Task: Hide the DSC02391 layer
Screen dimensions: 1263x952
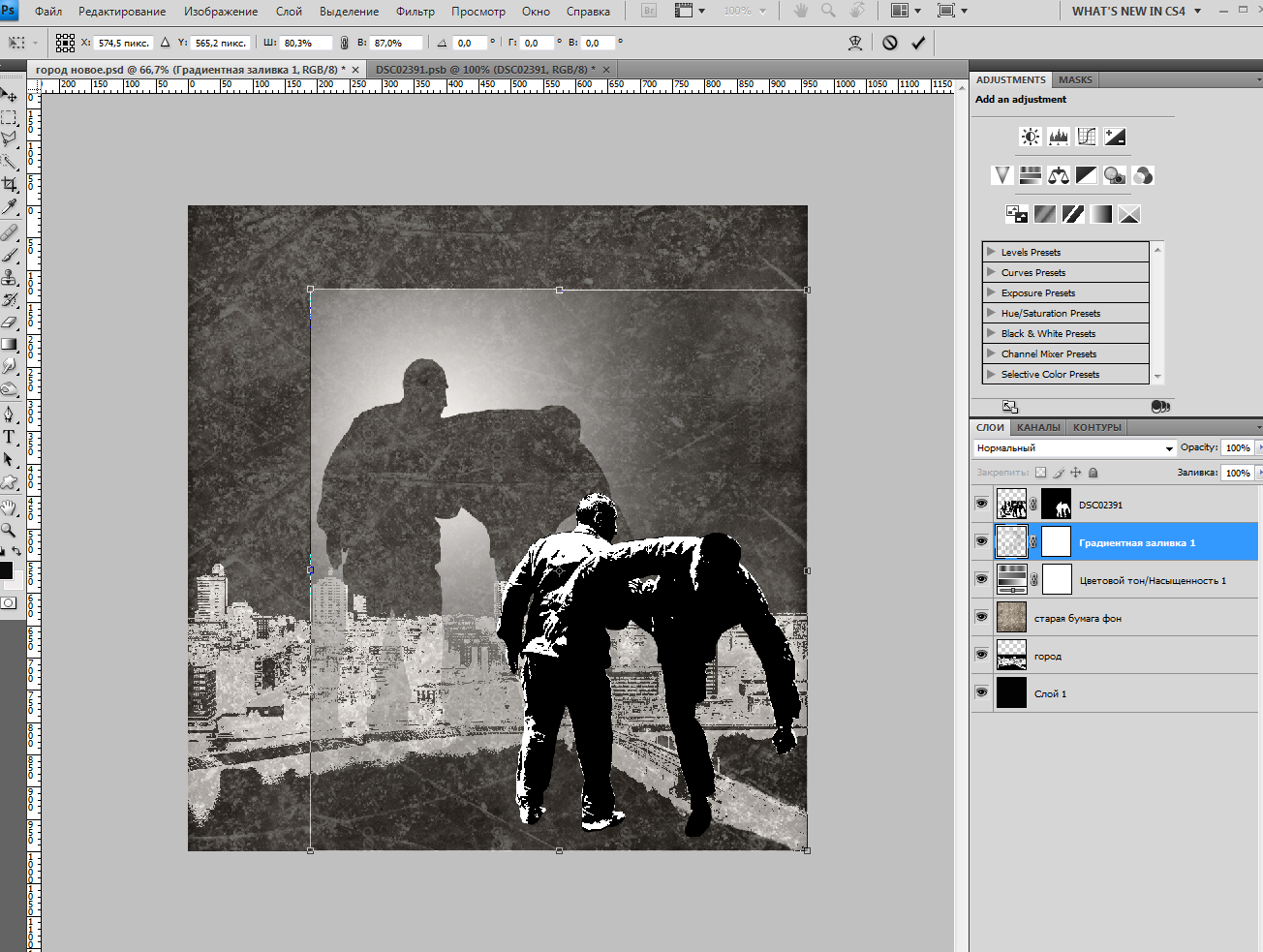Action: pyautogui.click(x=981, y=505)
